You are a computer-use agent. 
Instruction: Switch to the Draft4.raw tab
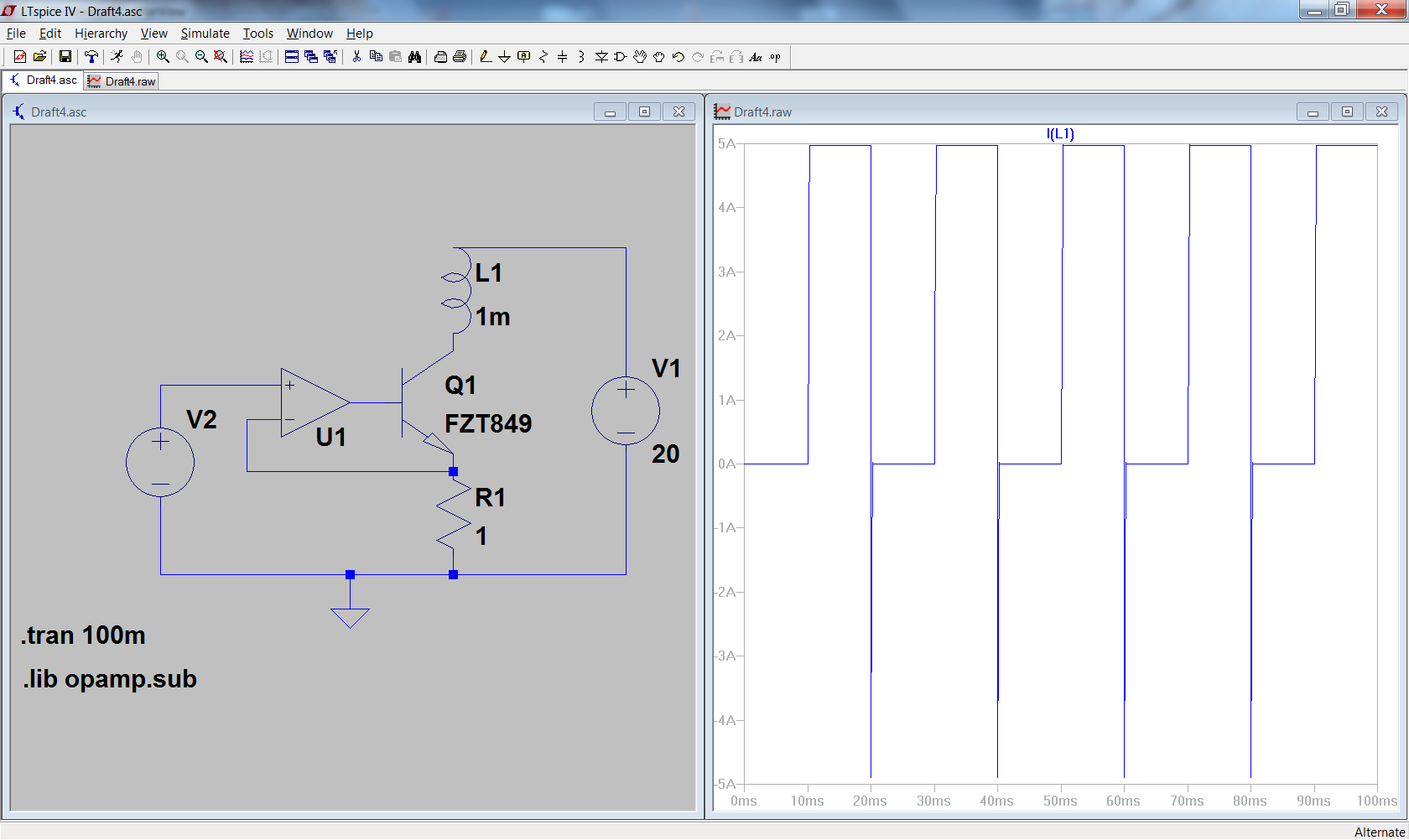[x=122, y=81]
